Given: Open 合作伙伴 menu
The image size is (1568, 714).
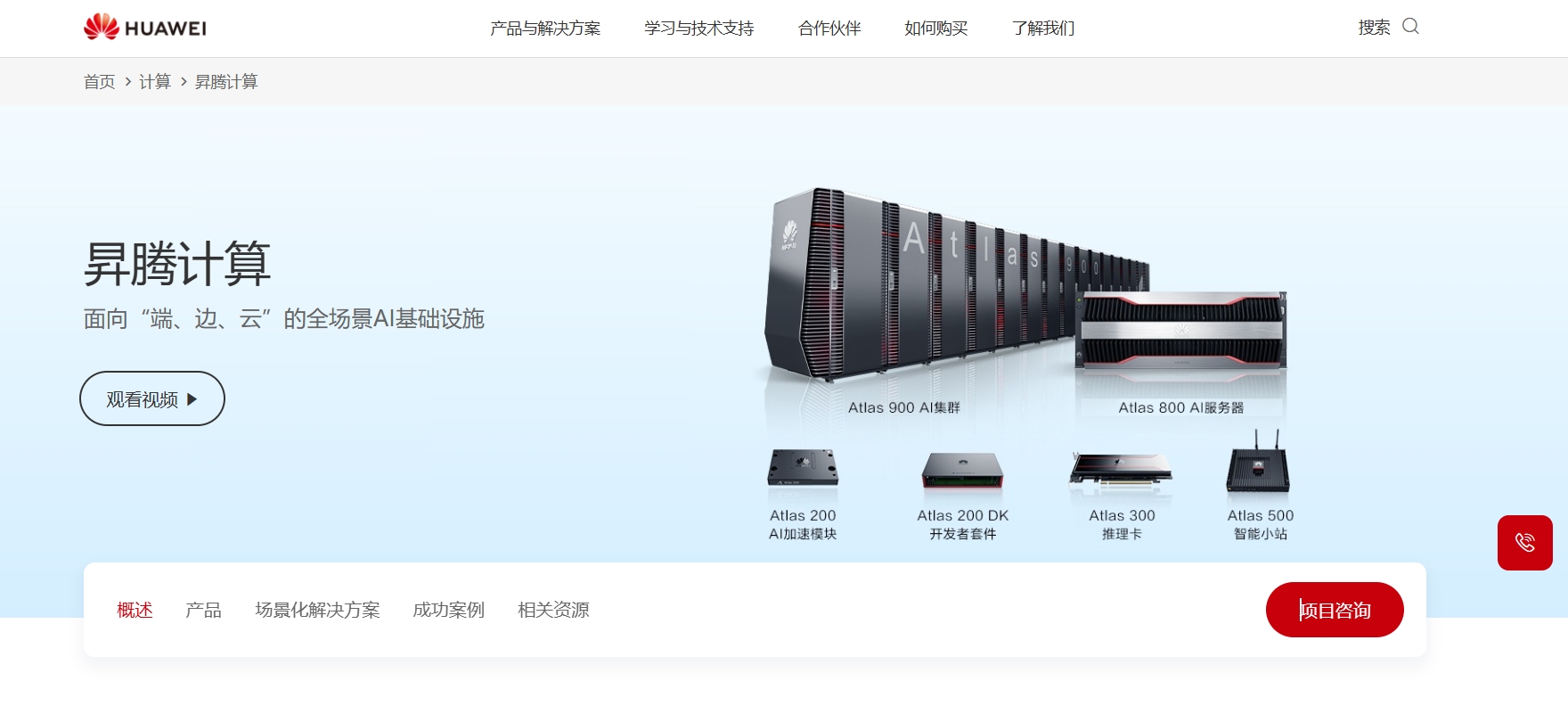Looking at the screenshot, I should [829, 29].
